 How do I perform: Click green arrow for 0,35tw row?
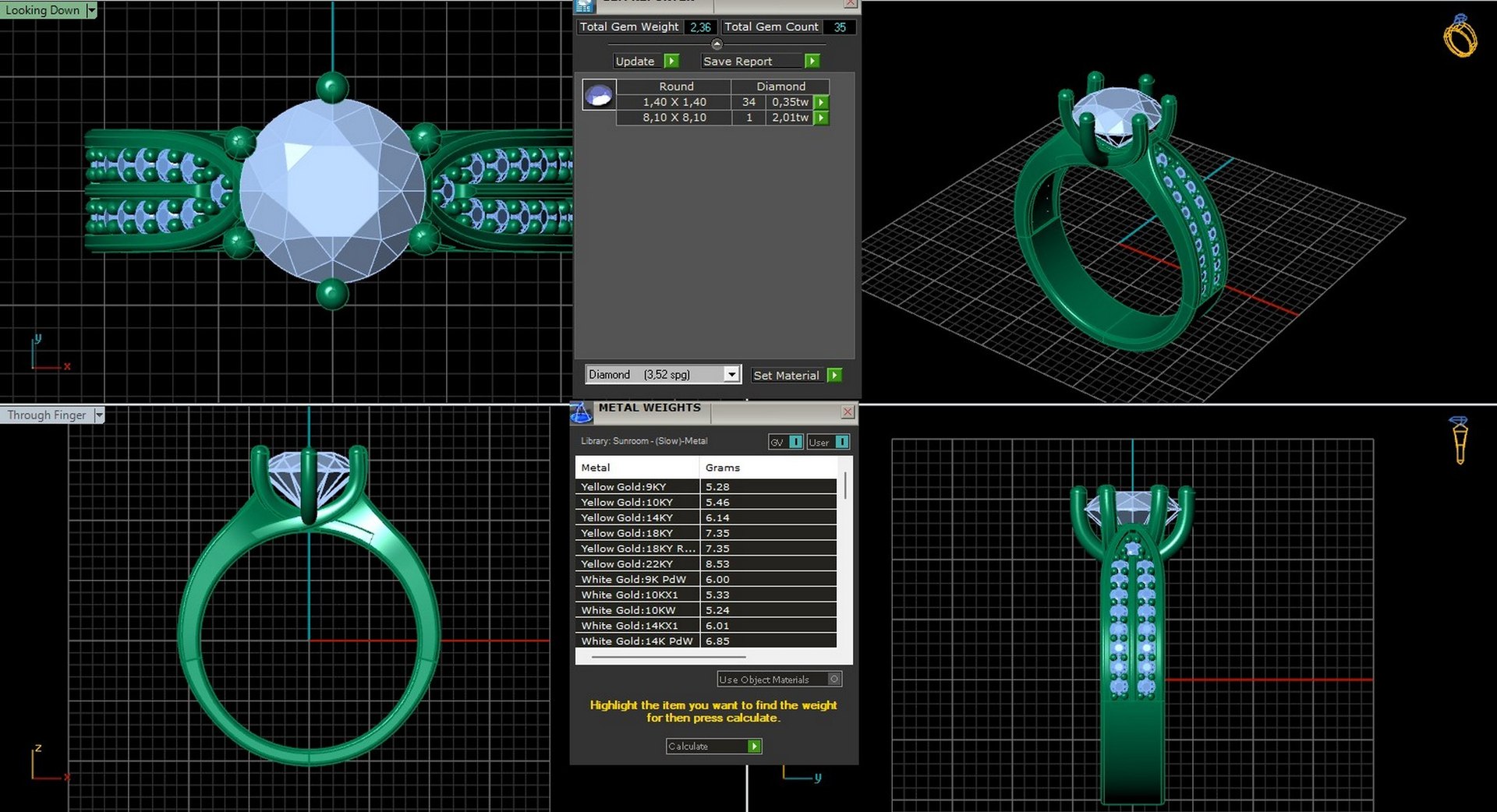[x=821, y=102]
